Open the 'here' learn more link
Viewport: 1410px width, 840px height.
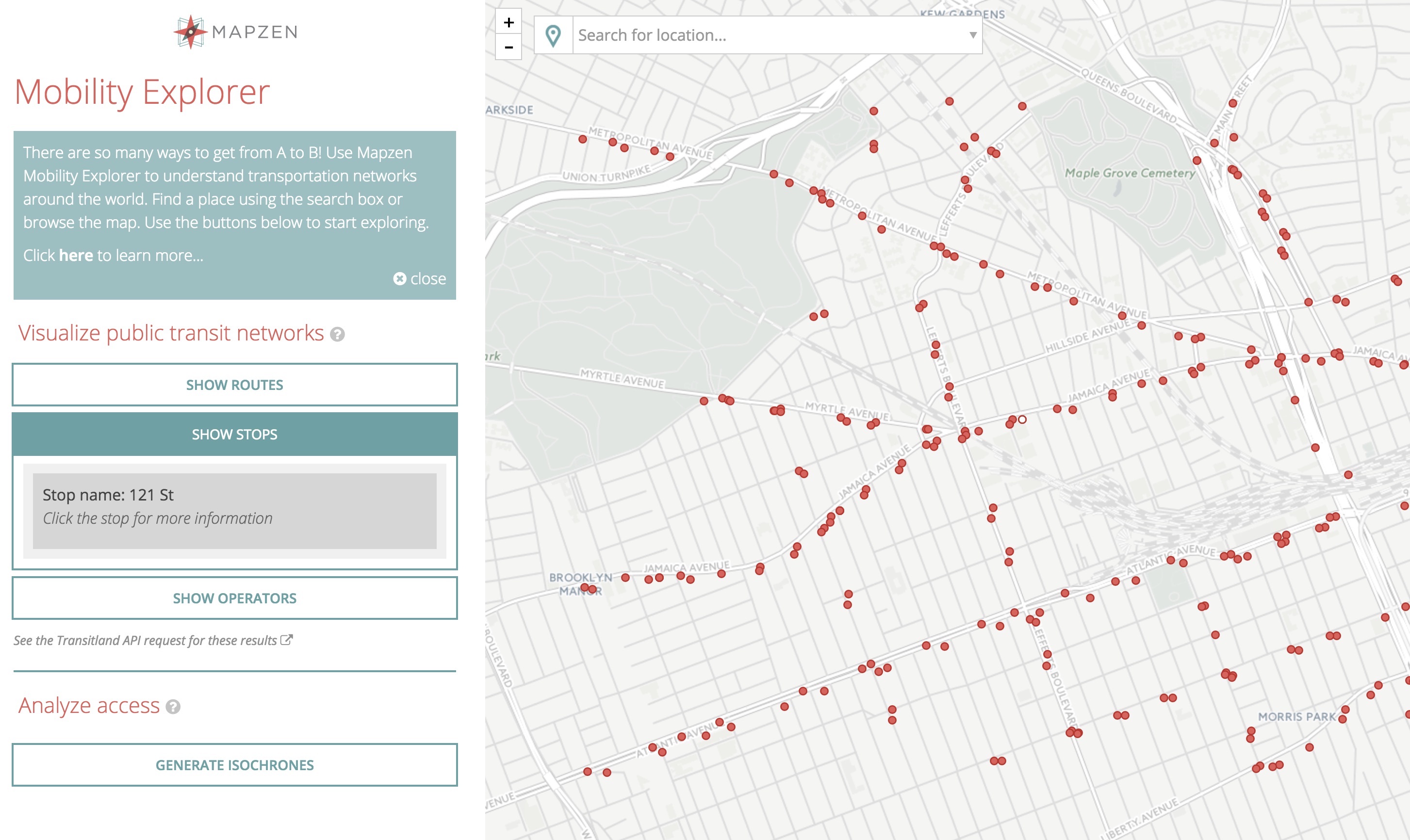pos(76,255)
